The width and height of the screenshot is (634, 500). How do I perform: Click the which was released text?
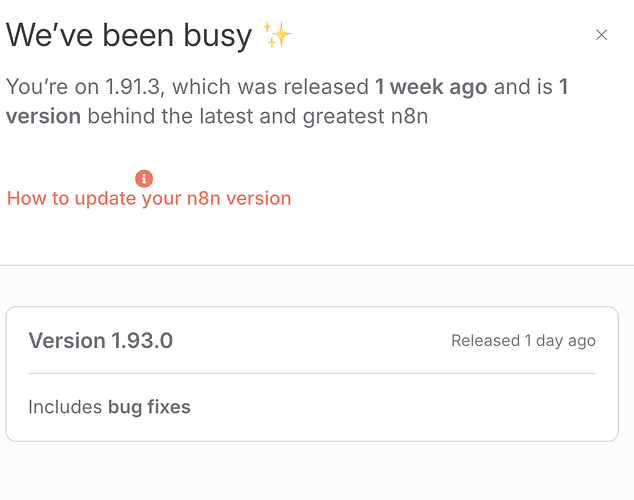[x=271, y=87]
